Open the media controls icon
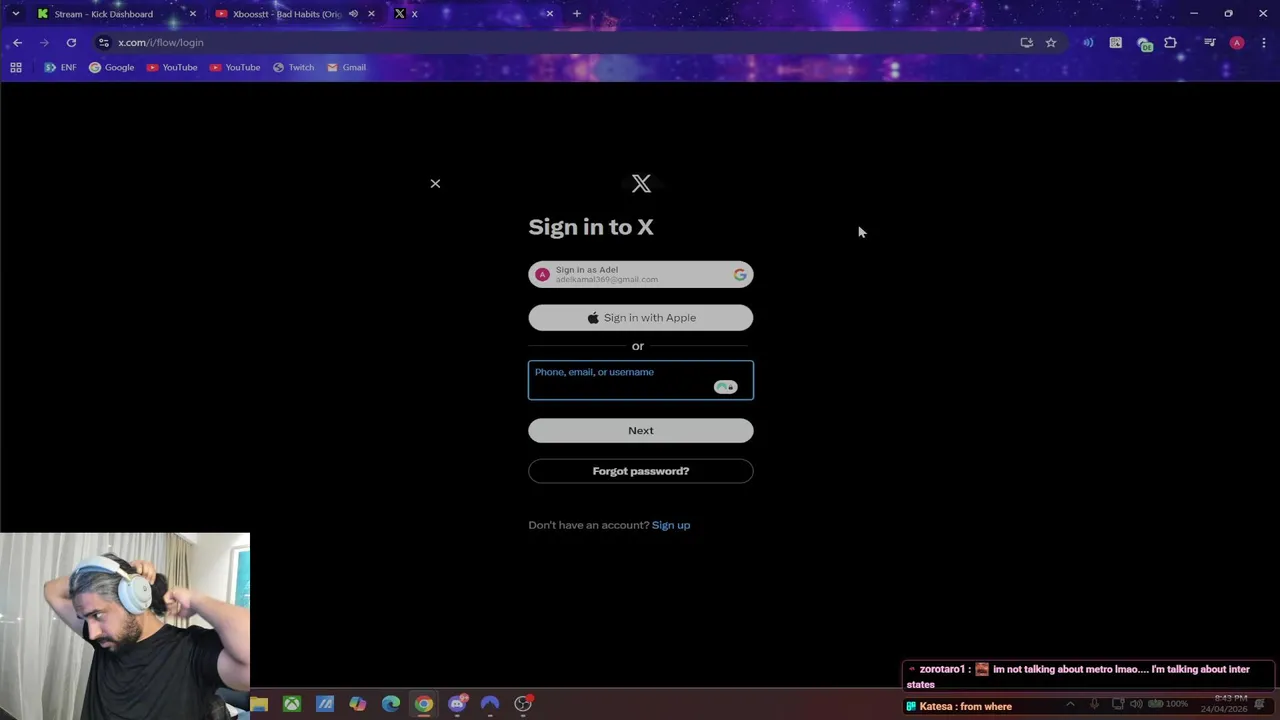Viewport: 1280px width, 720px height. click(1209, 43)
